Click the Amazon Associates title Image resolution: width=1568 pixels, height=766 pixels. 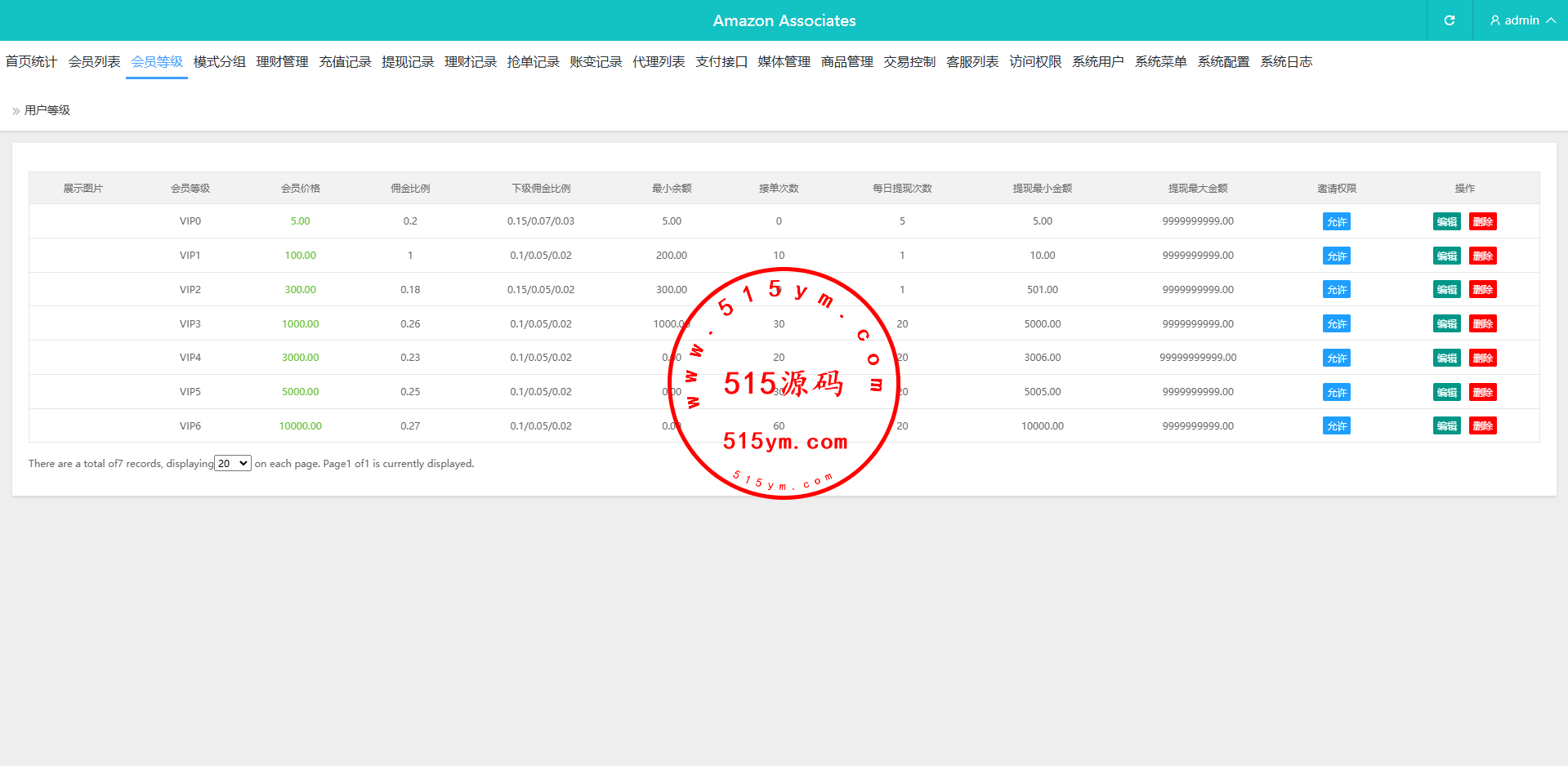pos(784,20)
